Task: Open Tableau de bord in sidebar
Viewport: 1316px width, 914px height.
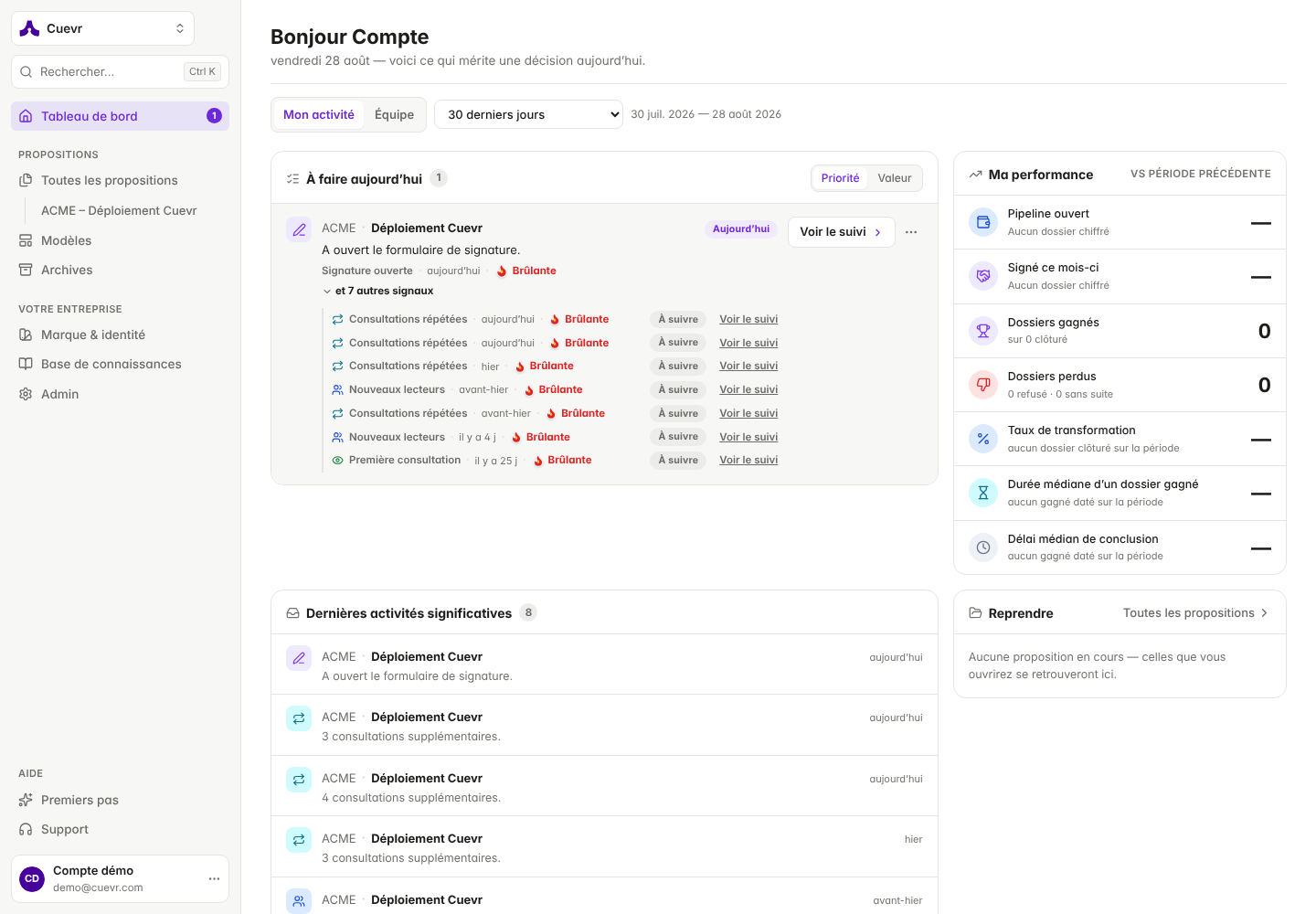Action: pos(120,116)
